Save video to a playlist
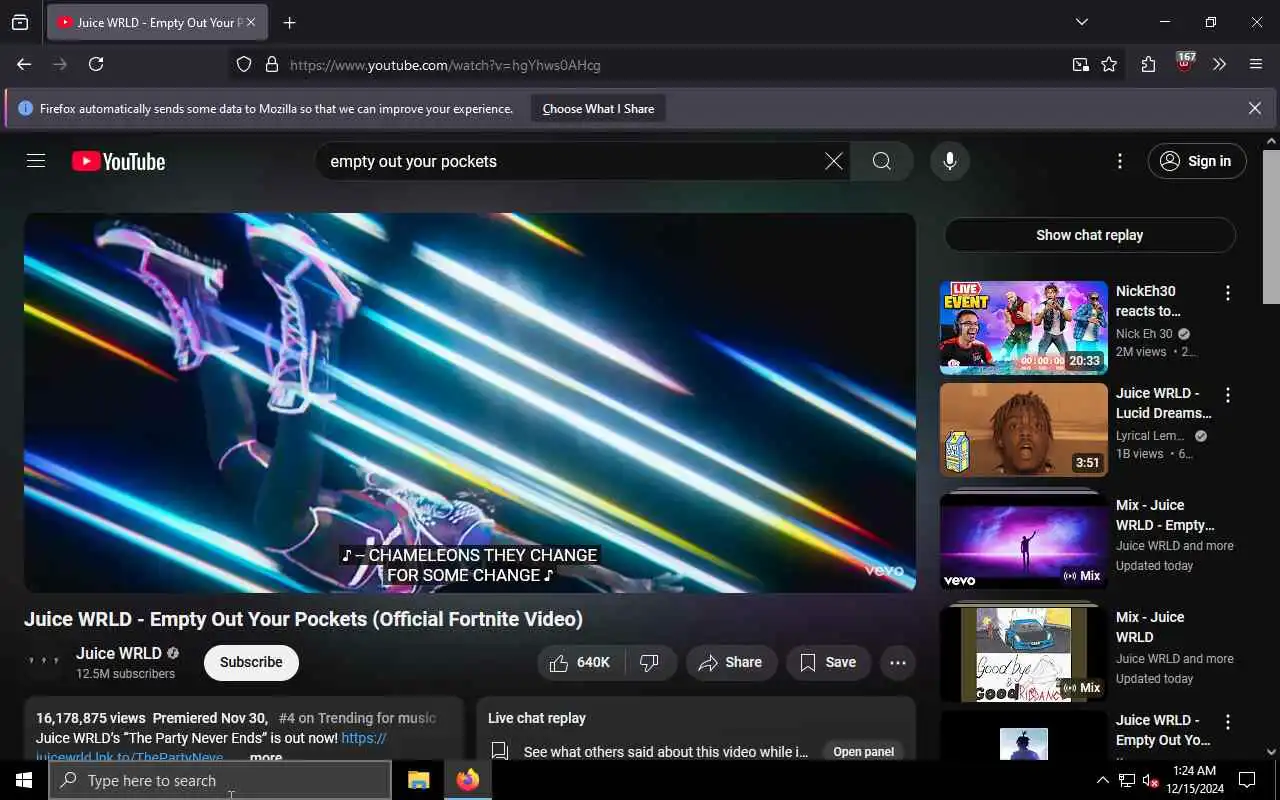The height and width of the screenshot is (800, 1280). [828, 662]
